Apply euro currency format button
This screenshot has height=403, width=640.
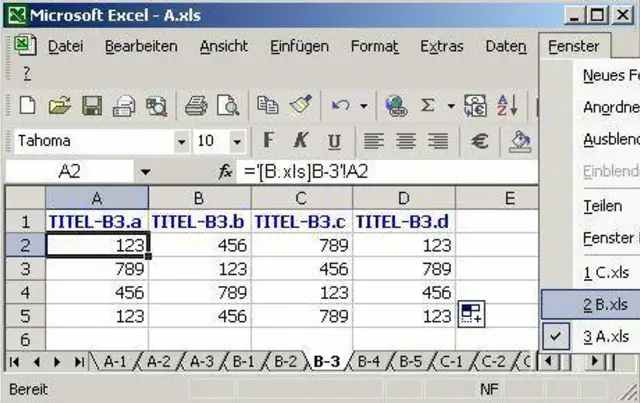[x=480, y=141]
